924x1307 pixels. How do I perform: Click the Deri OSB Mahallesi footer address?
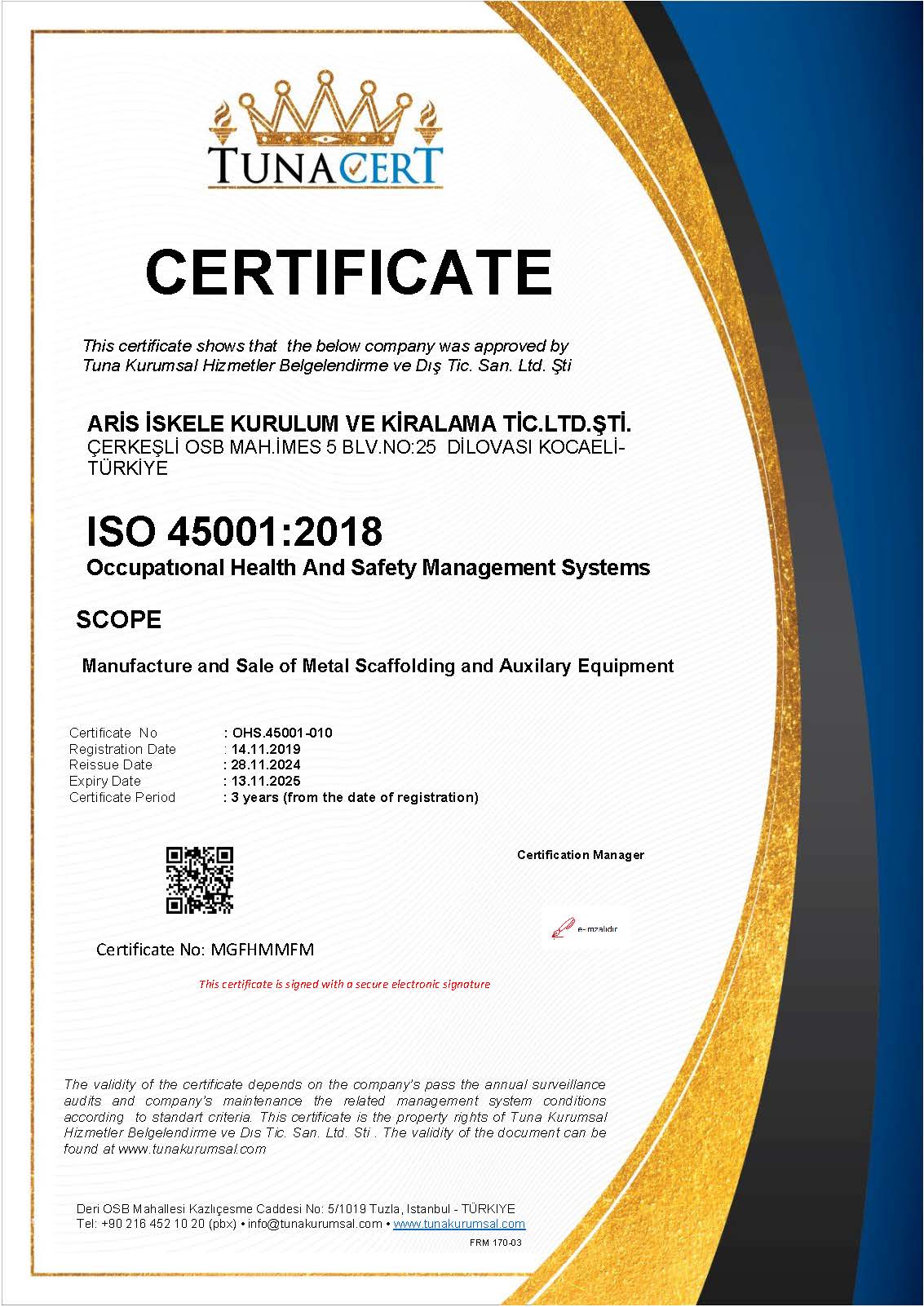296,1209
